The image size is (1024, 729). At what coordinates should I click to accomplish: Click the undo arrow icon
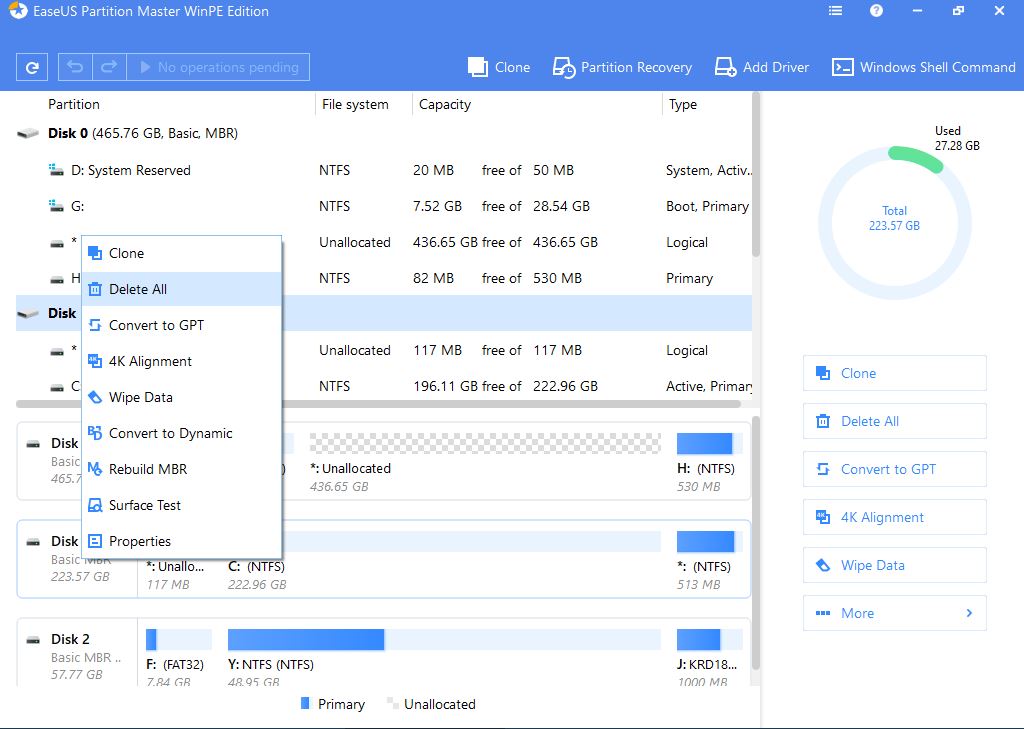click(75, 67)
